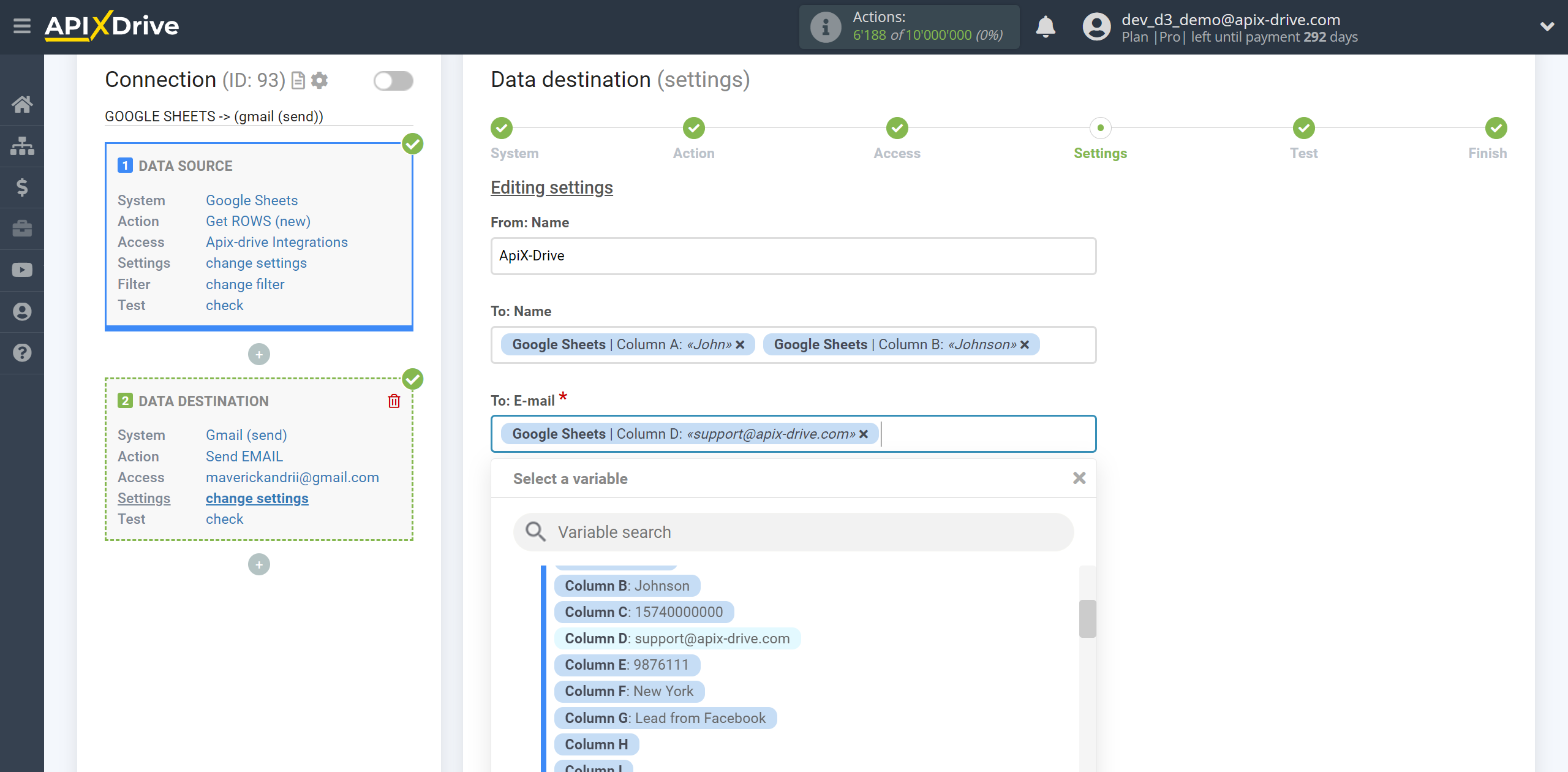Image resolution: width=1568 pixels, height=772 pixels.
Task: Open Get ROWS (new) action link
Action: pyautogui.click(x=258, y=221)
